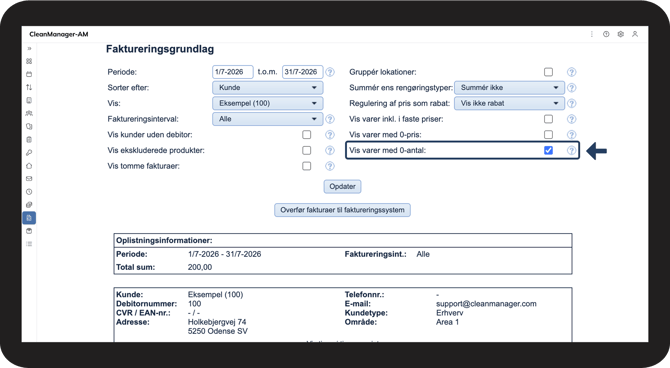Screen dimensions: 670x368
Task: Enable Vis tomme fakturaer checkbox
Action: [306, 166]
